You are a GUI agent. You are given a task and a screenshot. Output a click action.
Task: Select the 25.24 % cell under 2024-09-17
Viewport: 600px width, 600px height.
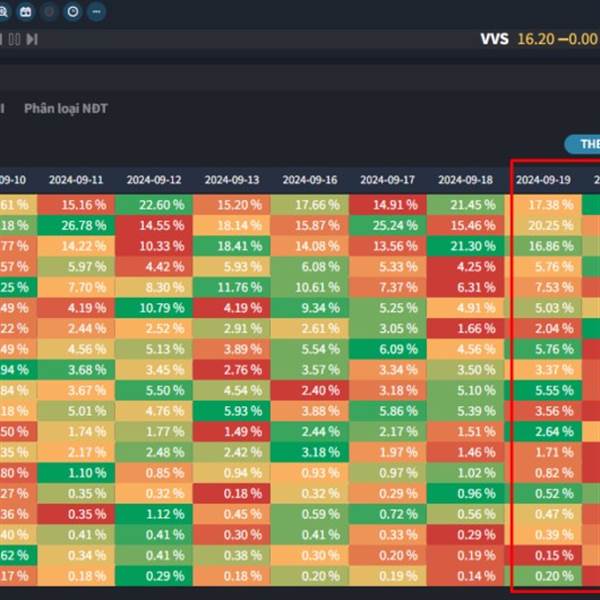point(387,225)
